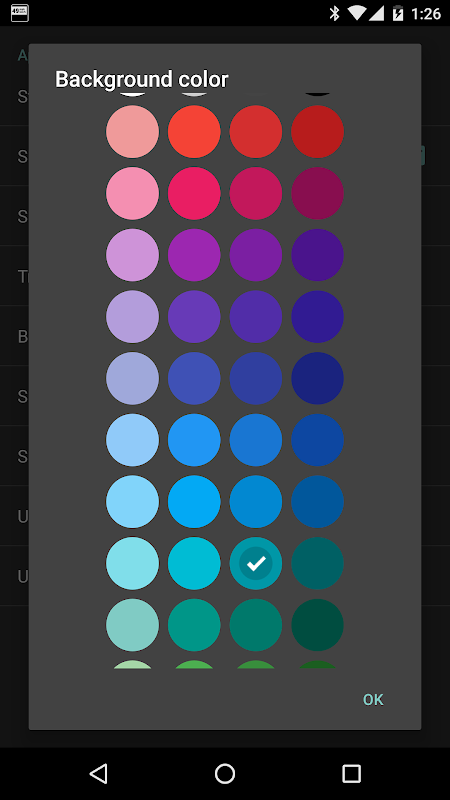
Task: Choose the medium light-blue 700 swatch
Action: point(256,502)
